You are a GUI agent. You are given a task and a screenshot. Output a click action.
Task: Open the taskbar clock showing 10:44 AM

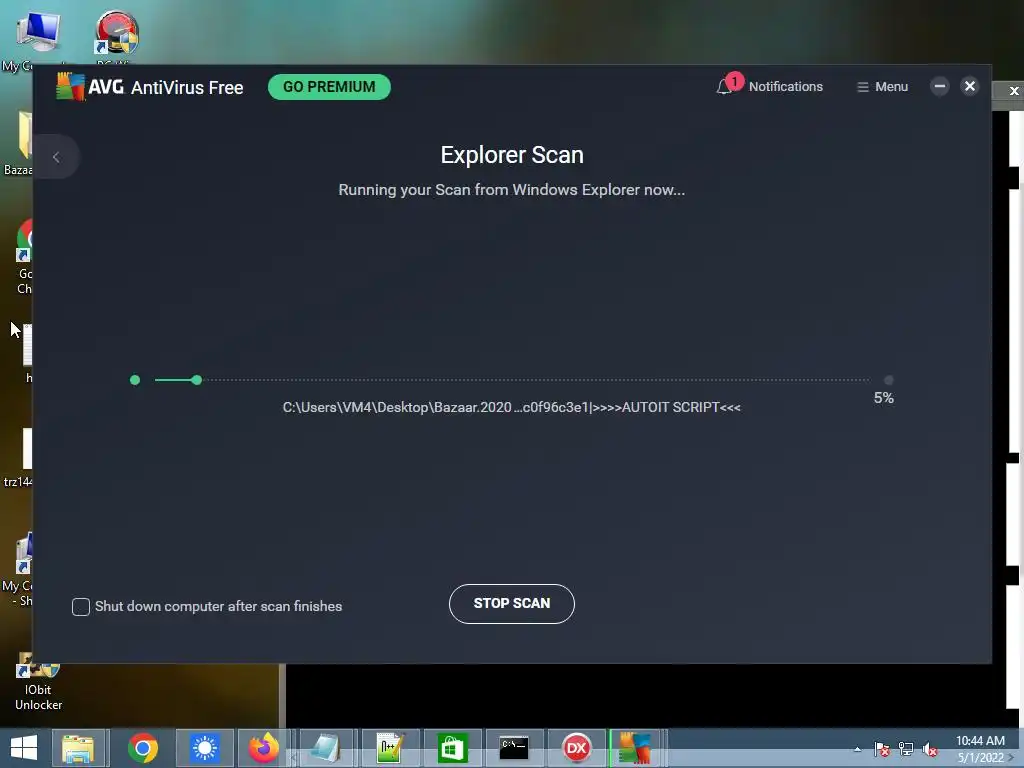[x=980, y=749]
